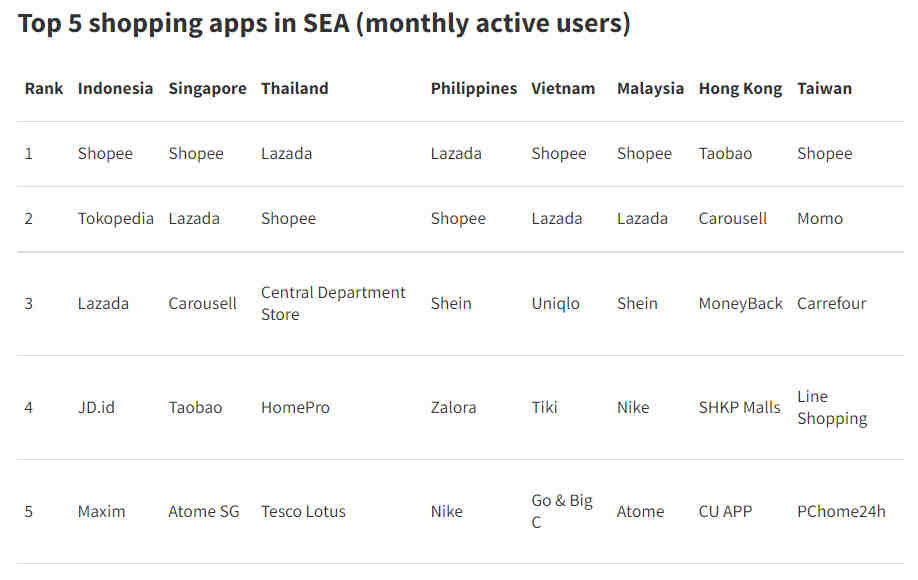Select the Taobao entry for Hong Kong
The height and width of the screenshot is (580, 918).
click(x=725, y=153)
